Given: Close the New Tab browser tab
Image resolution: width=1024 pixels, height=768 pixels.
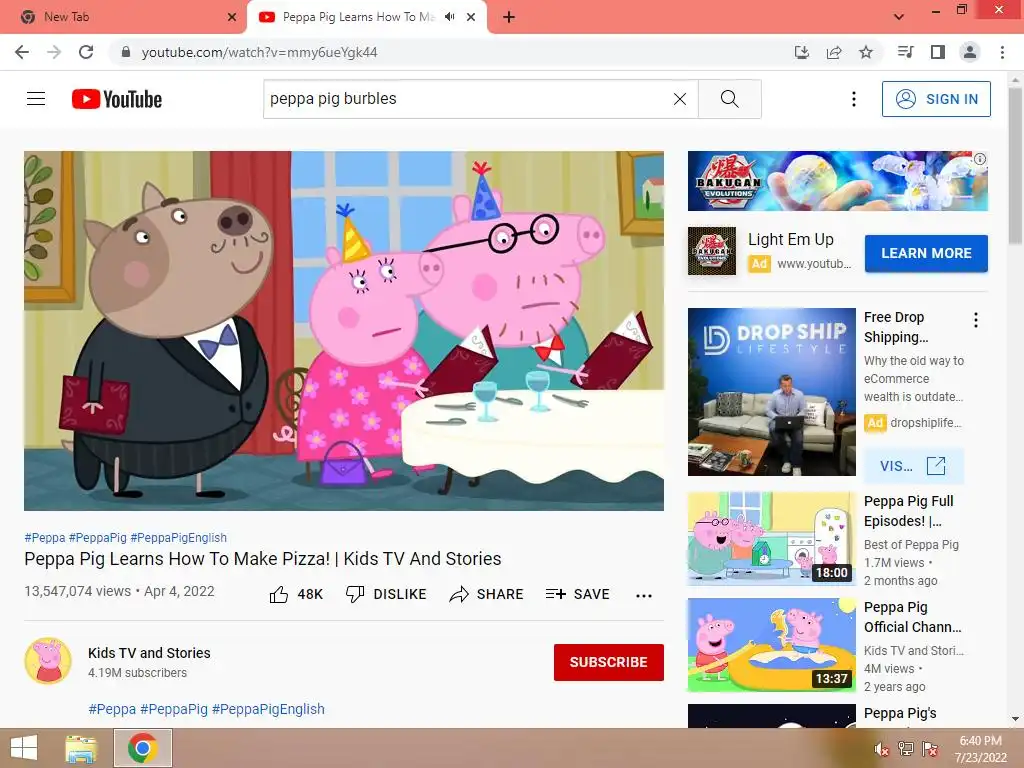Looking at the screenshot, I should pyautogui.click(x=232, y=17).
